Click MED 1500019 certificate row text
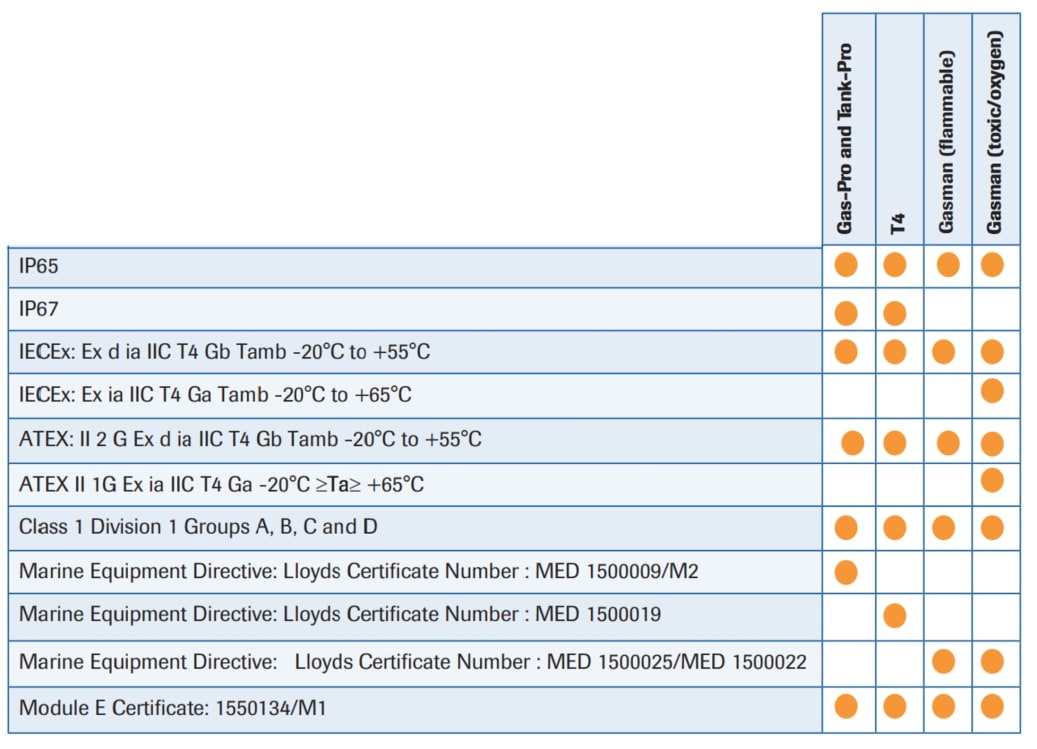The height and width of the screenshot is (749, 1037). [340, 614]
